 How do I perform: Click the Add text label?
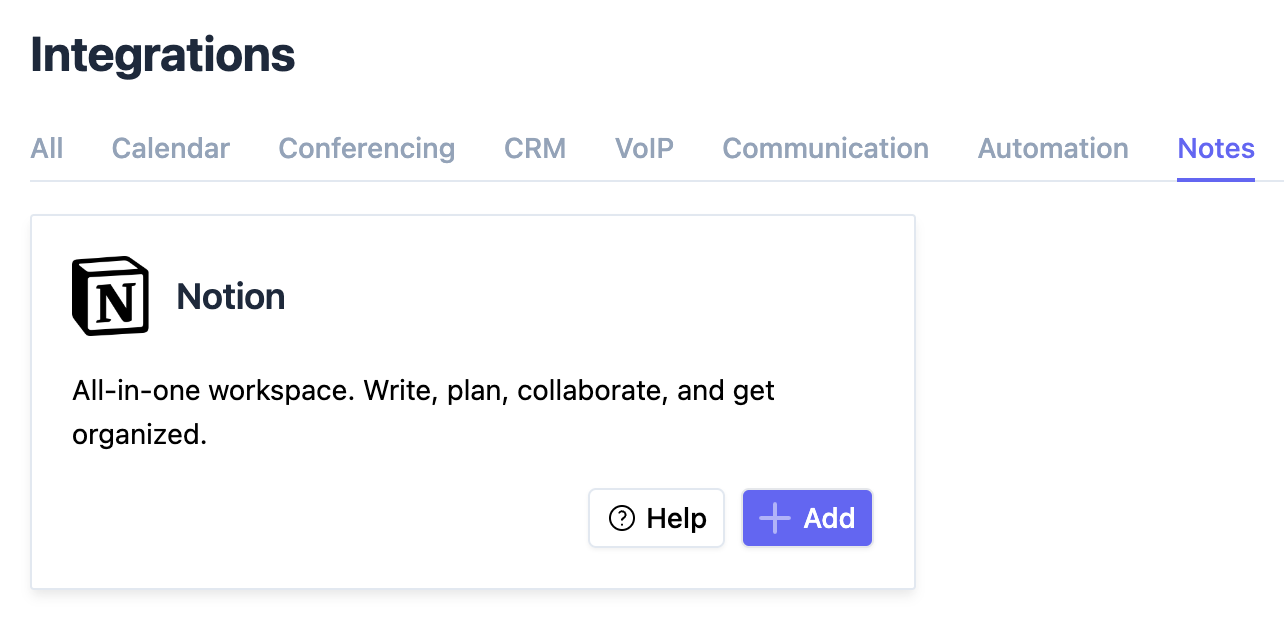pos(830,518)
